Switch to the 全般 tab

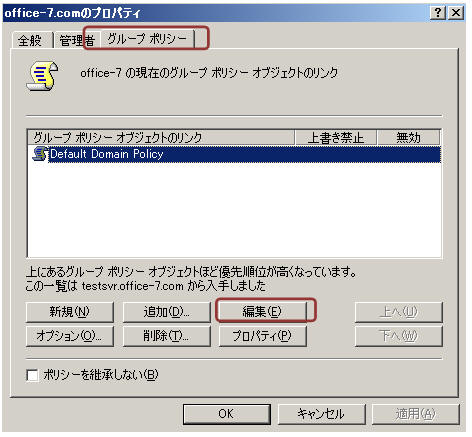pyautogui.click(x=30, y=41)
